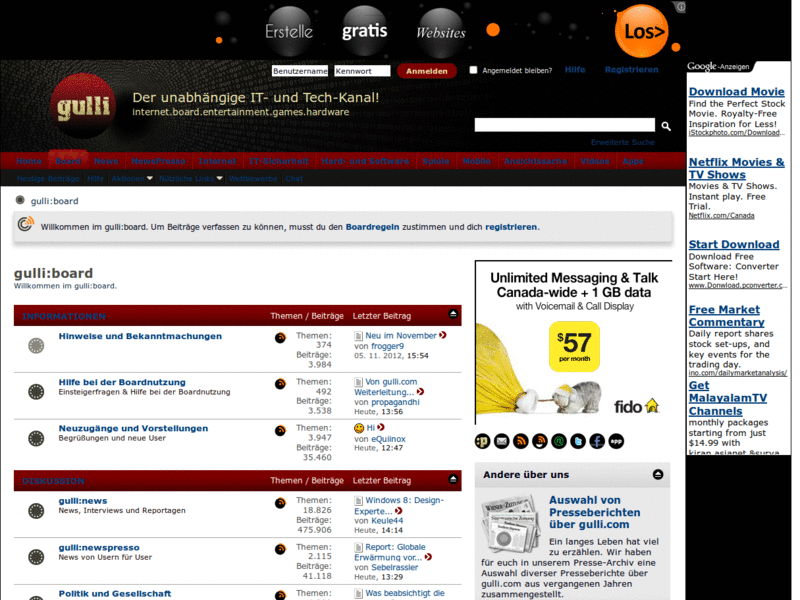The width and height of the screenshot is (800, 600).
Task: Open the green netvibes-style icon
Action: 559,441
